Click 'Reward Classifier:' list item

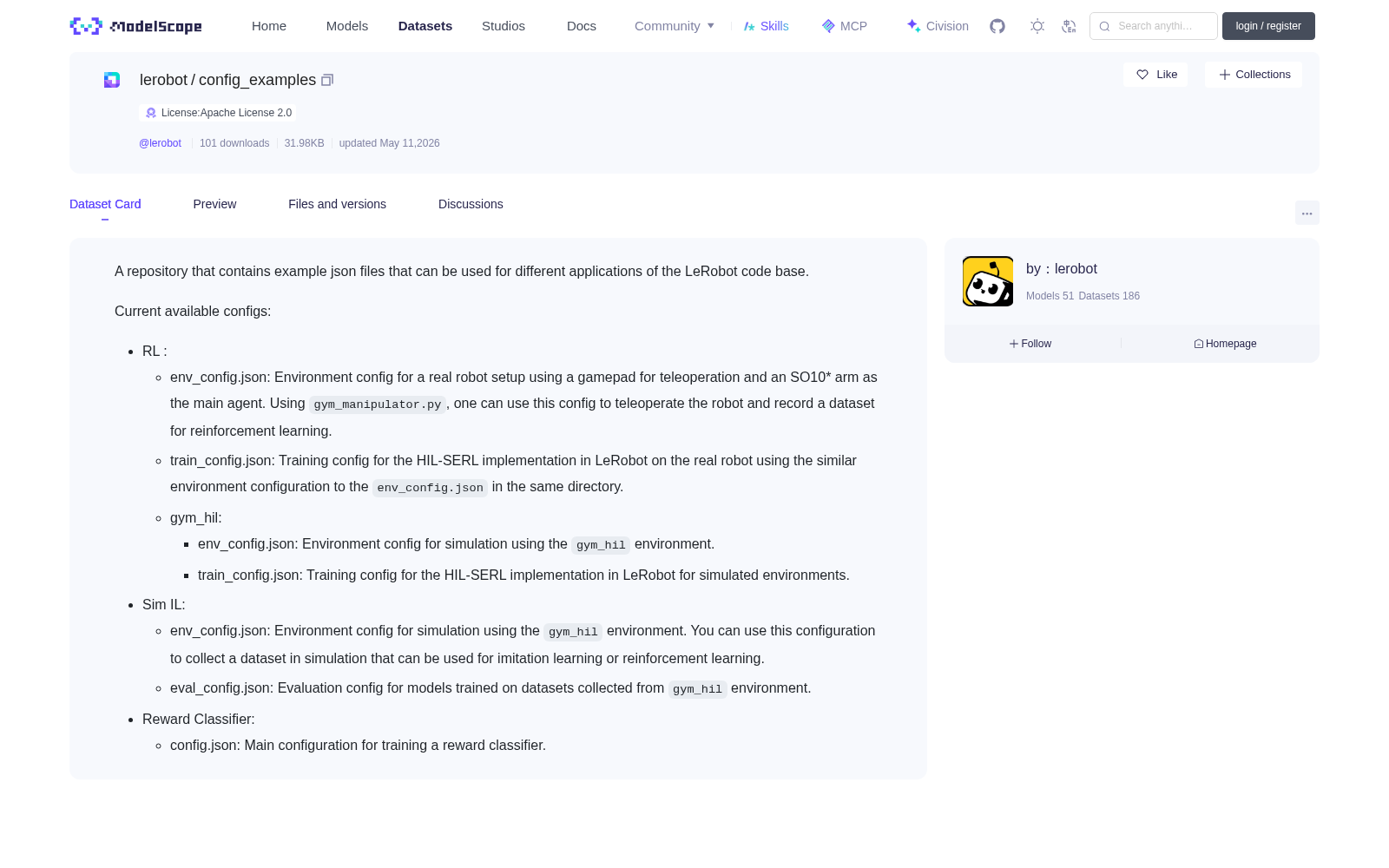[199, 720]
